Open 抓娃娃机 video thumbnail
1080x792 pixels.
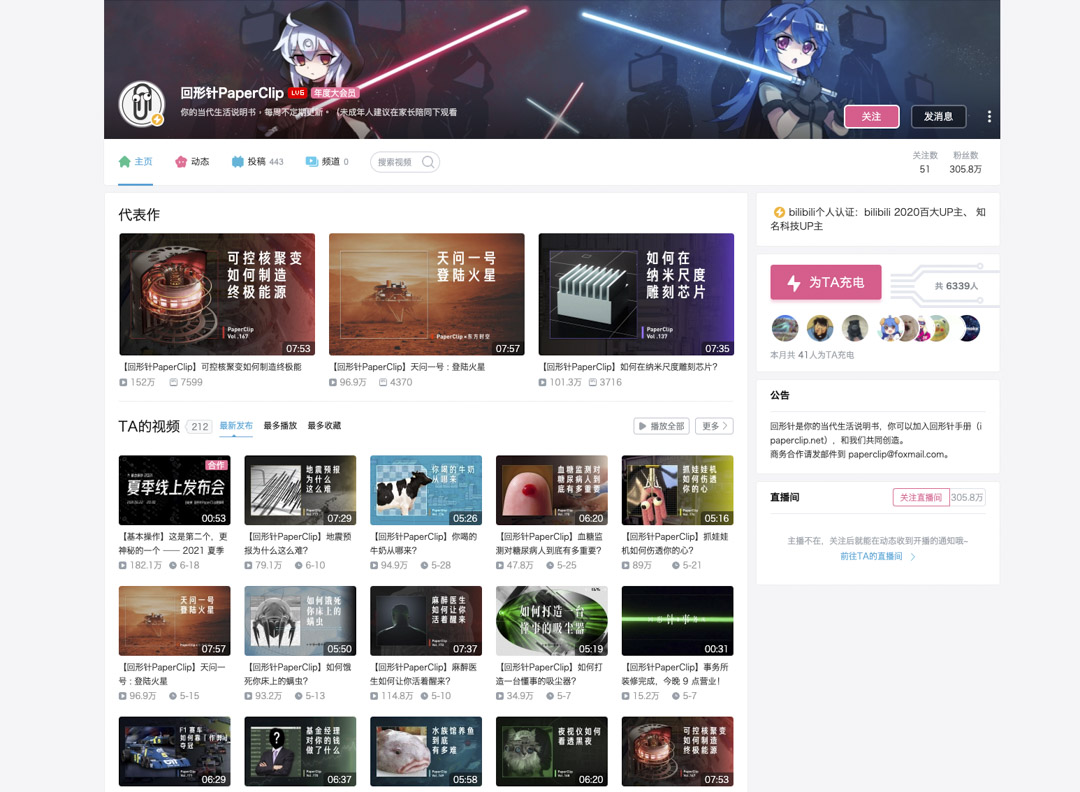(x=677, y=490)
